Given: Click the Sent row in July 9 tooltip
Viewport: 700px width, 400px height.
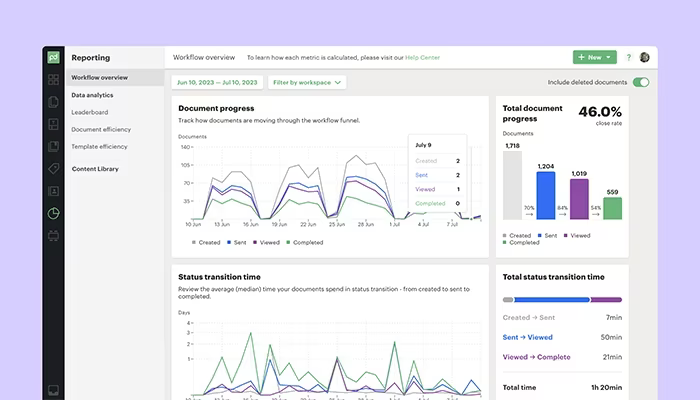Looking at the screenshot, I should (x=438, y=175).
